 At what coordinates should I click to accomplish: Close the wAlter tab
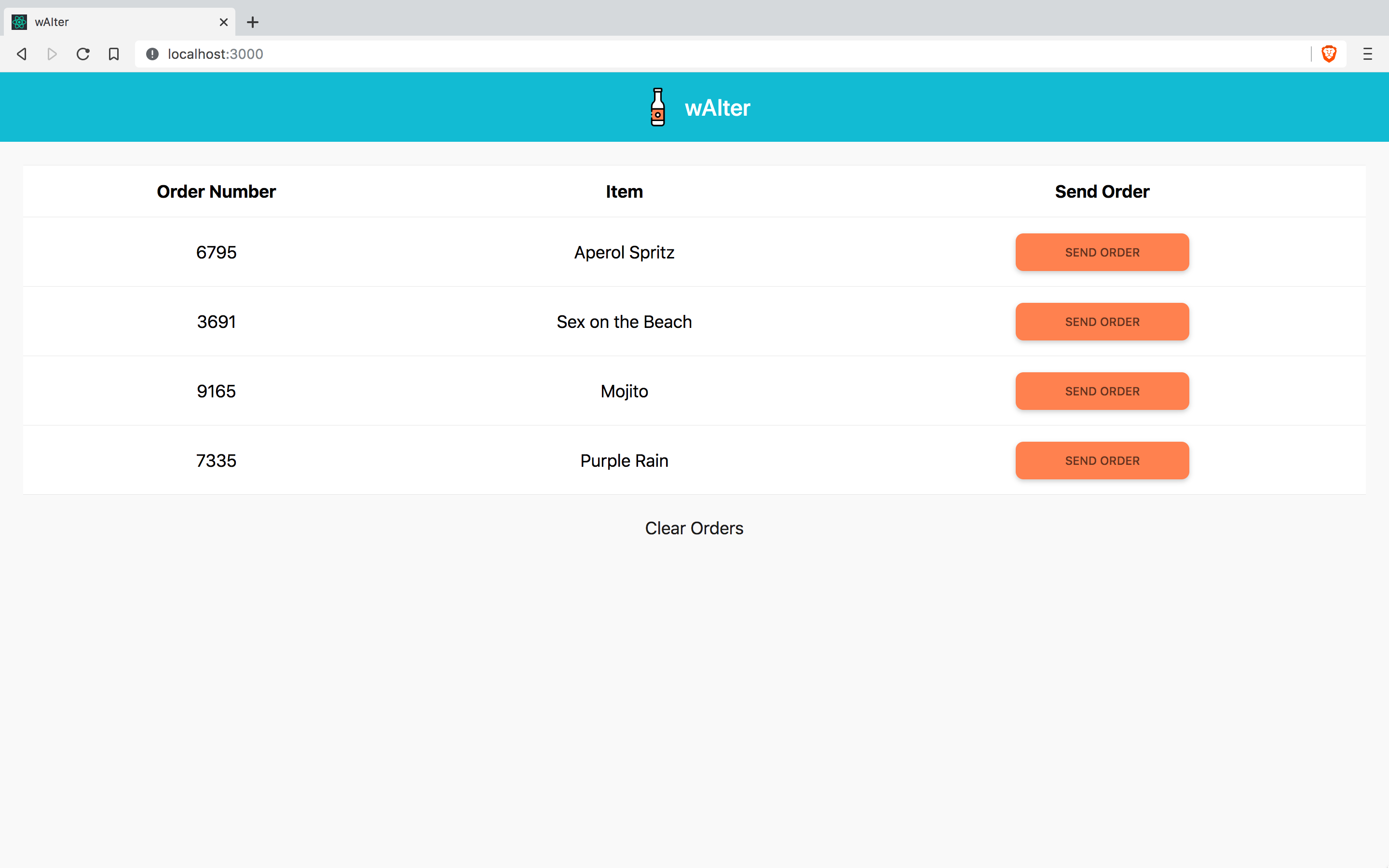(224, 22)
